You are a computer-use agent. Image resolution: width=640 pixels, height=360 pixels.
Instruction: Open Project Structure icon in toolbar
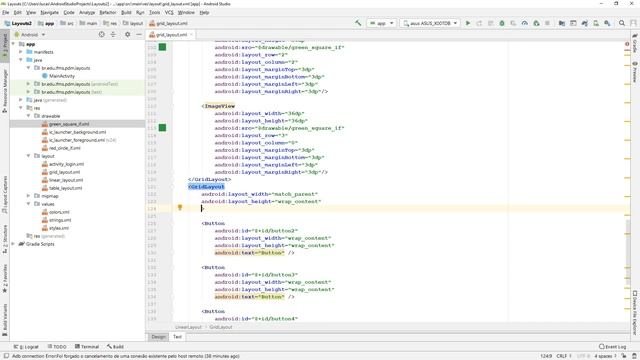click(562, 23)
